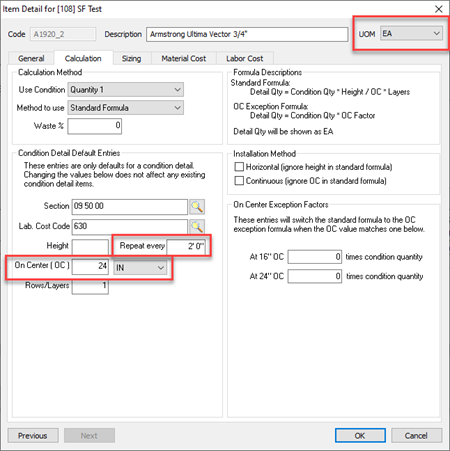Click the Description text field
This screenshot has width=450, height=451.
(247, 34)
